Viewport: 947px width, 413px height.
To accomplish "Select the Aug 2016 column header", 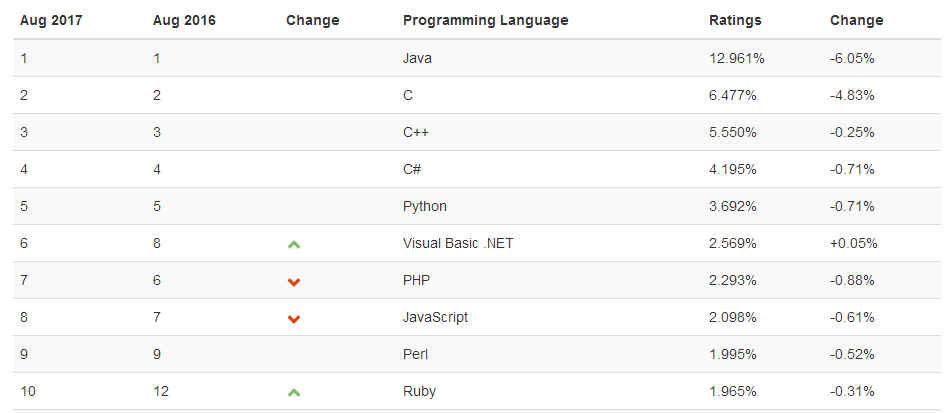I will [x=185, y=20].
